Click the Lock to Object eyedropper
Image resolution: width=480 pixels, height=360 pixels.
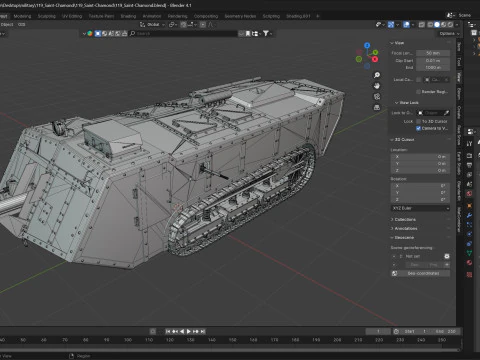pyautogui.click(x=447, y=113)
